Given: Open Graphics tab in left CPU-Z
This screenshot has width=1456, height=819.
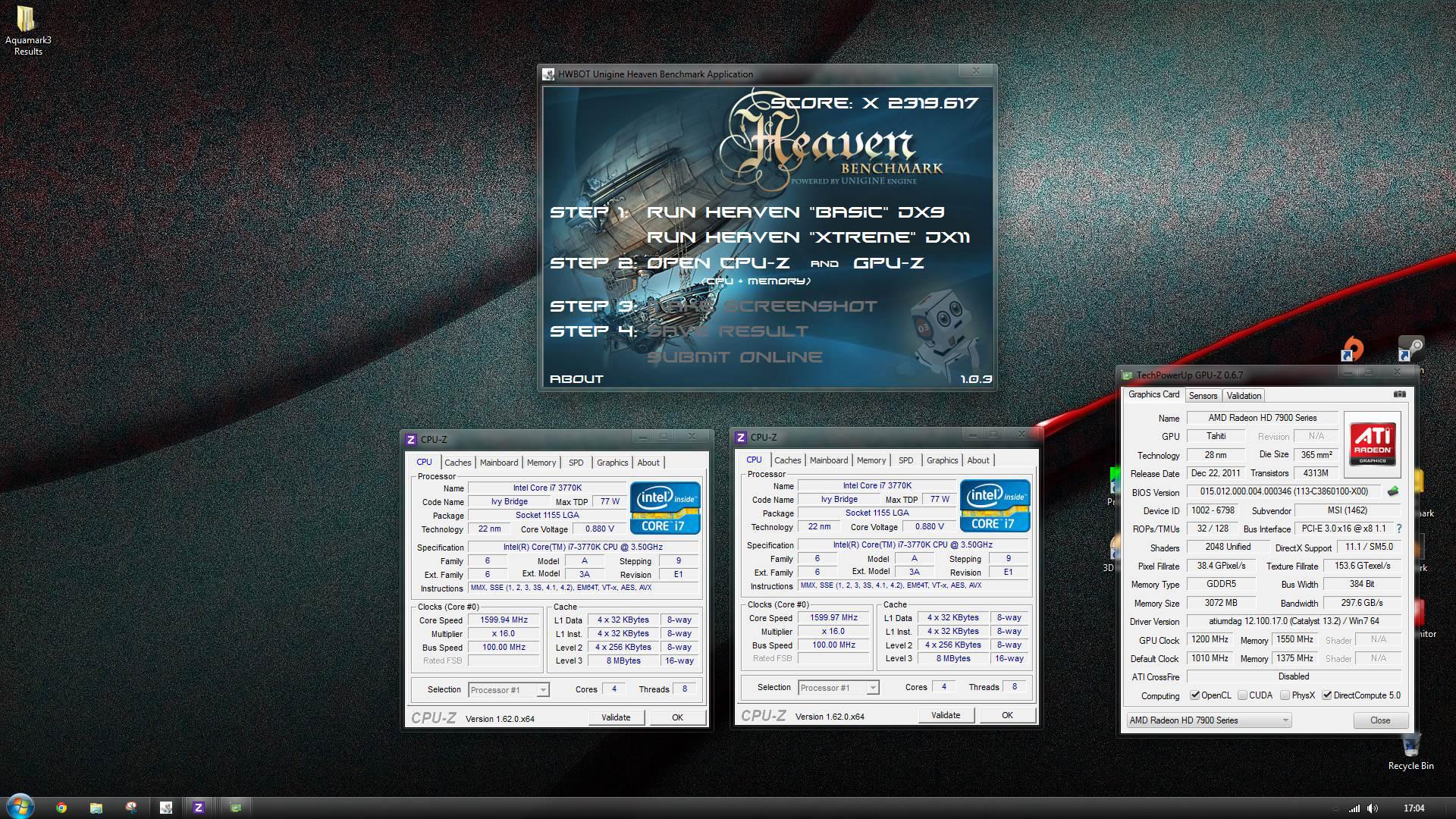Looking at the screenshot, I should click(612, 462).
